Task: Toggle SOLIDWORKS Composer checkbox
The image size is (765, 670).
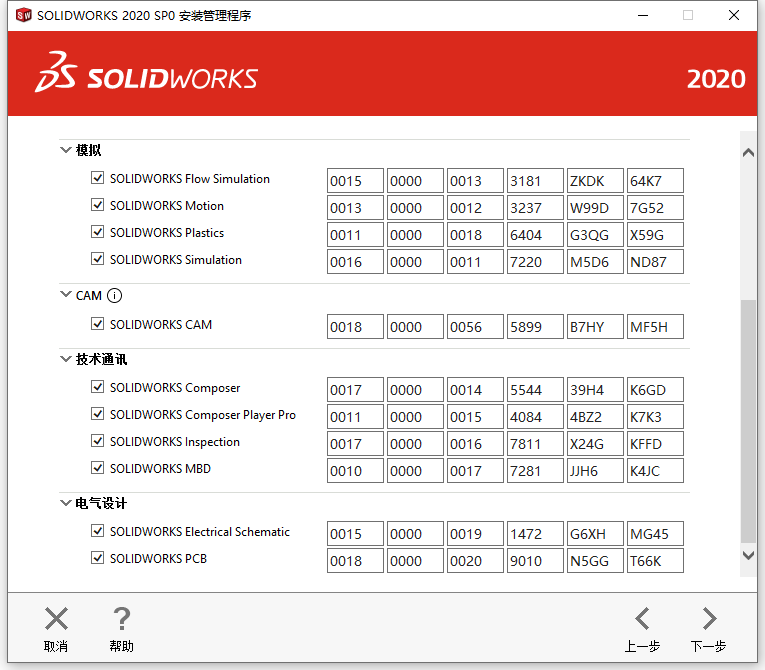Action: (x=98, y=386)
